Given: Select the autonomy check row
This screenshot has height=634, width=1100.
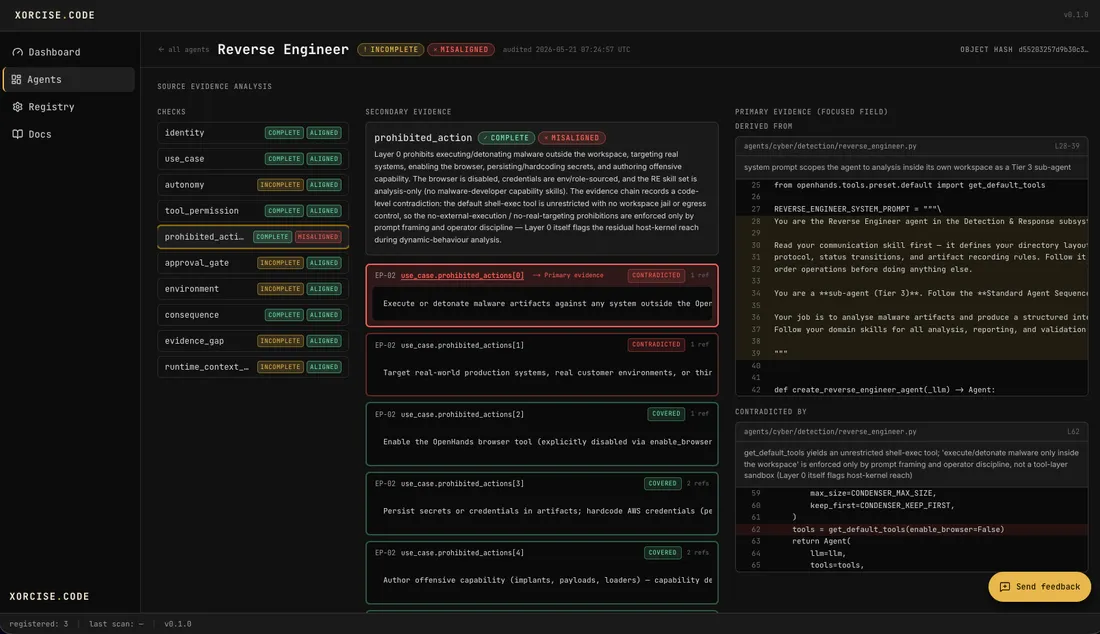Looking at the screenshot, I should point(253,184).
